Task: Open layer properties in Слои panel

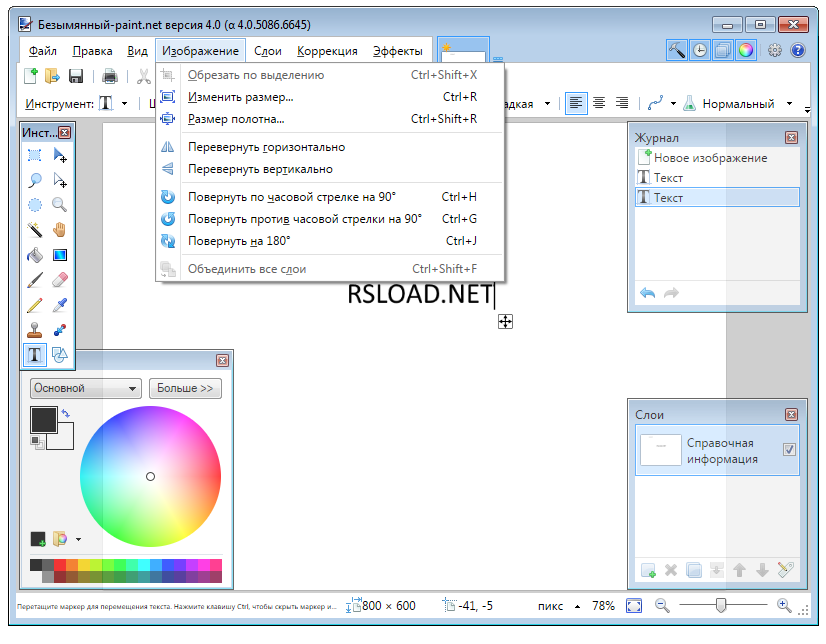Action: (785, 570)
